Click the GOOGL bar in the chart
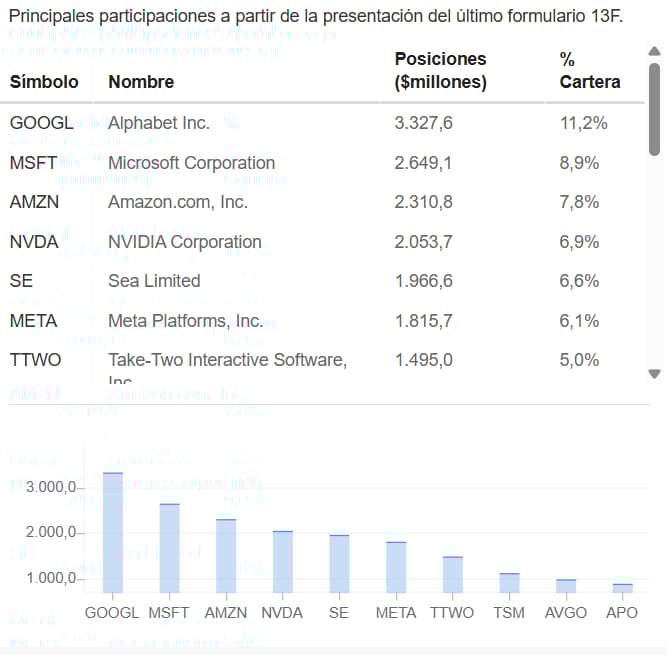The image size is (667, 655). click(113, 533)
